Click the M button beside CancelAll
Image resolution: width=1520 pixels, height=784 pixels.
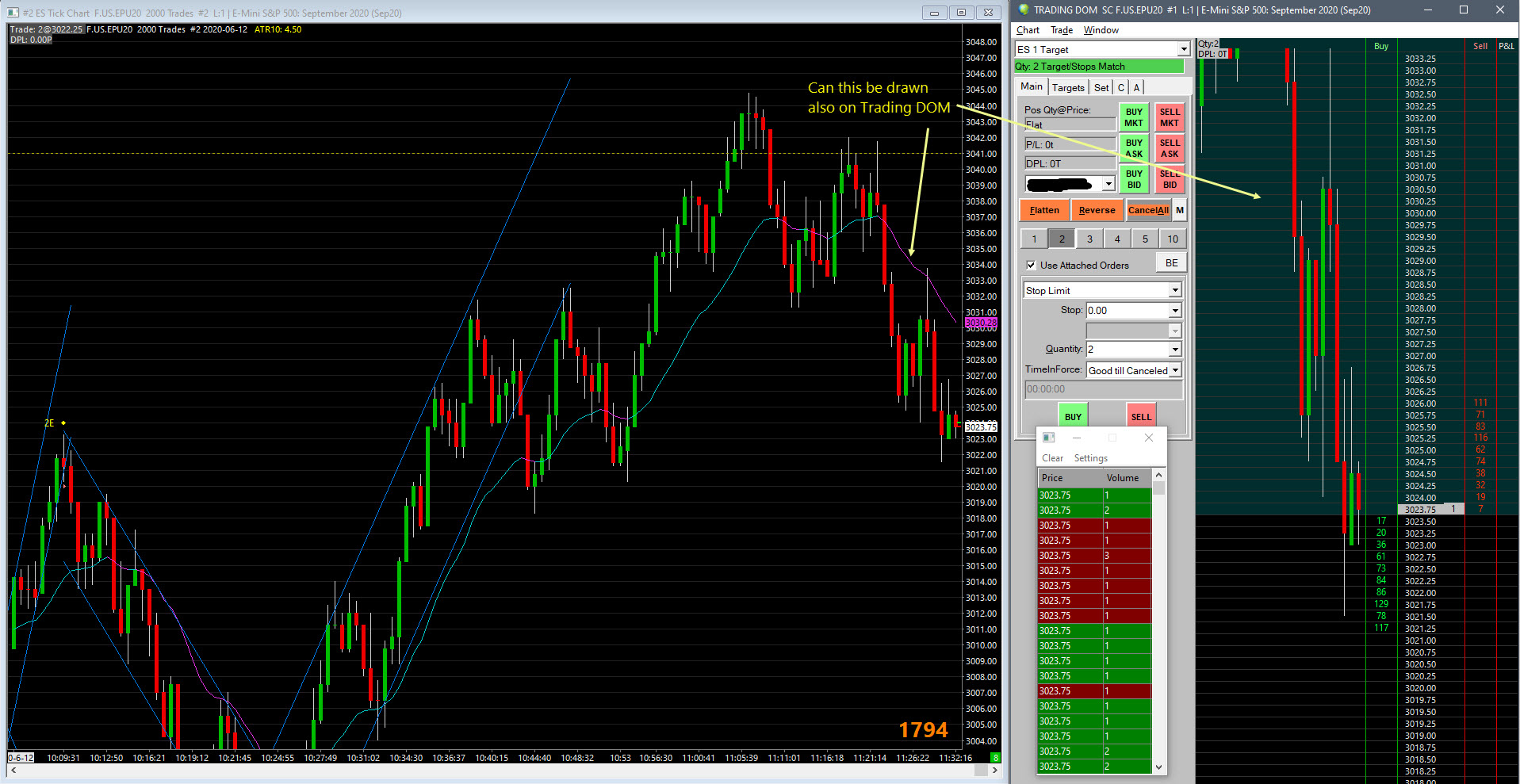pyautogui.click(x=1180, y=210)
